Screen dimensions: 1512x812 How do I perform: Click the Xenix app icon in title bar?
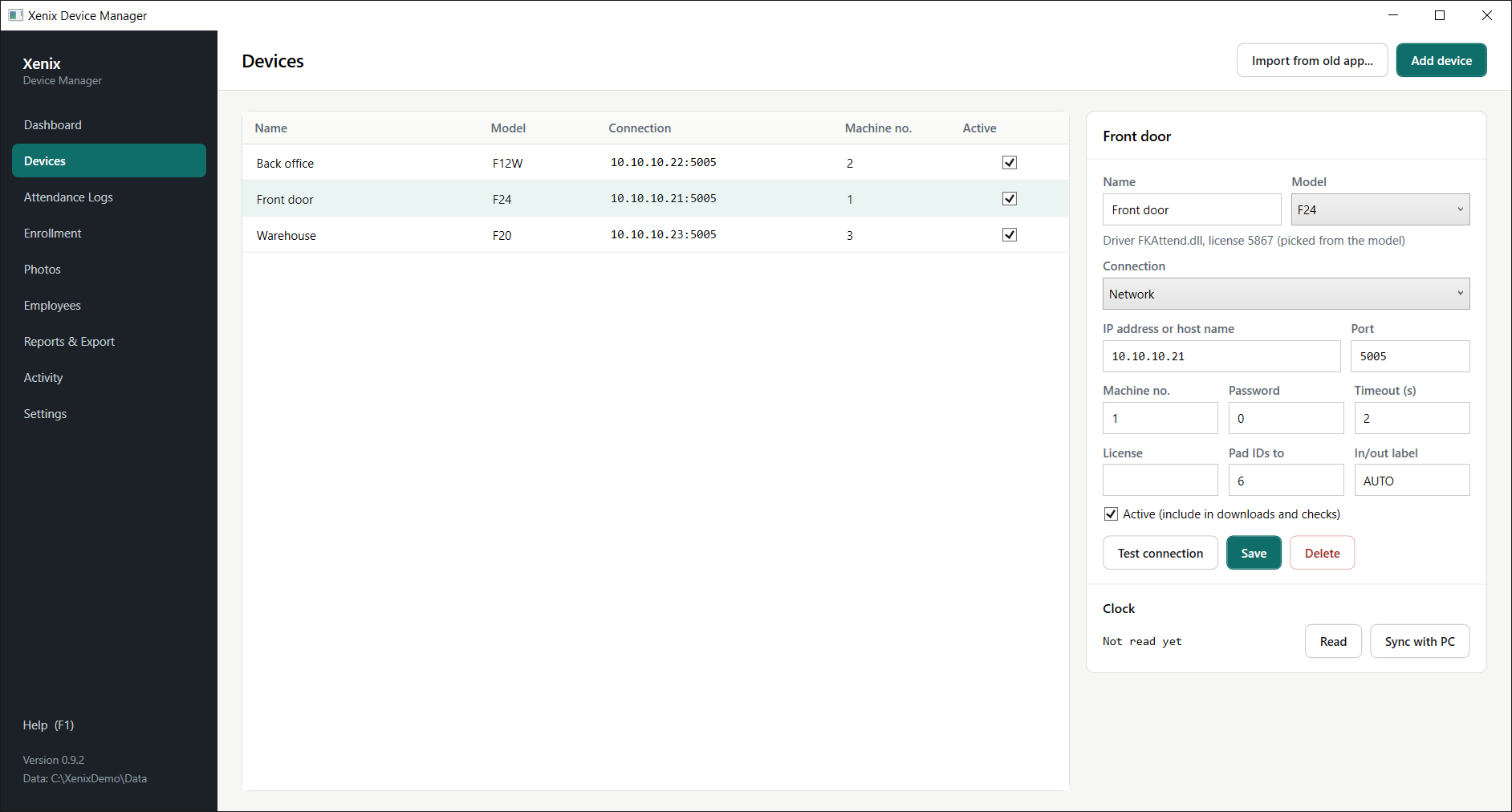[x=15, y=15]
